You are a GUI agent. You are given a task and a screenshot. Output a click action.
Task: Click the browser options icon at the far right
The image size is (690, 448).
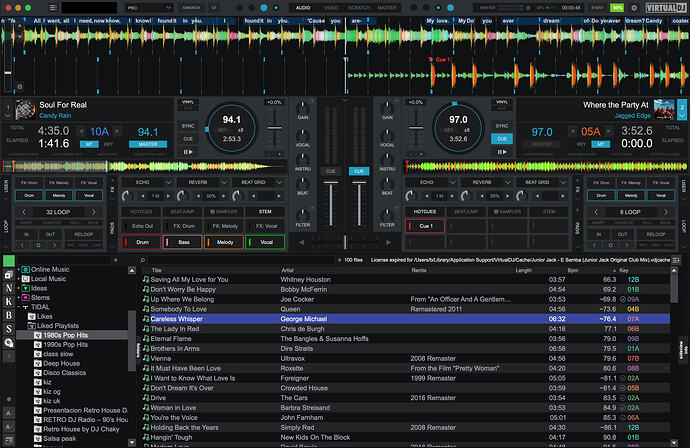(676, 260)
